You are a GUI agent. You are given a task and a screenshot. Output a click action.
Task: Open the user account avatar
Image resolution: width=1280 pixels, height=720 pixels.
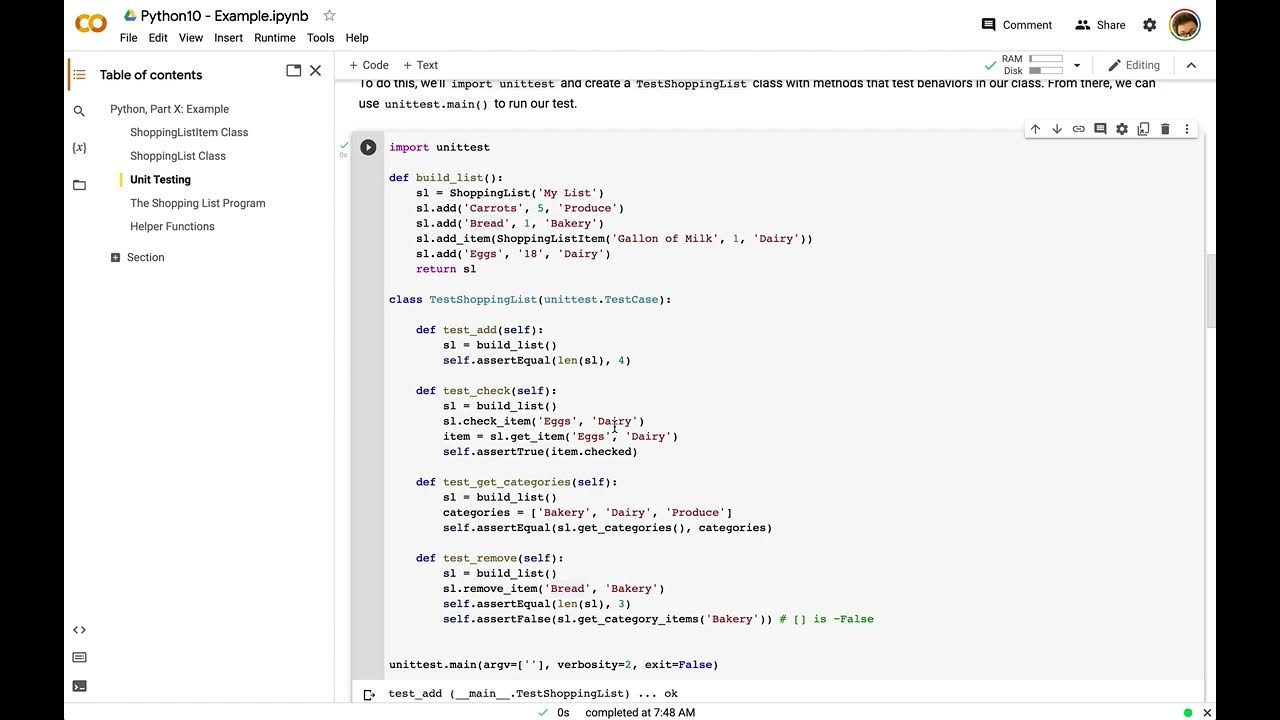click(1185, 25)
